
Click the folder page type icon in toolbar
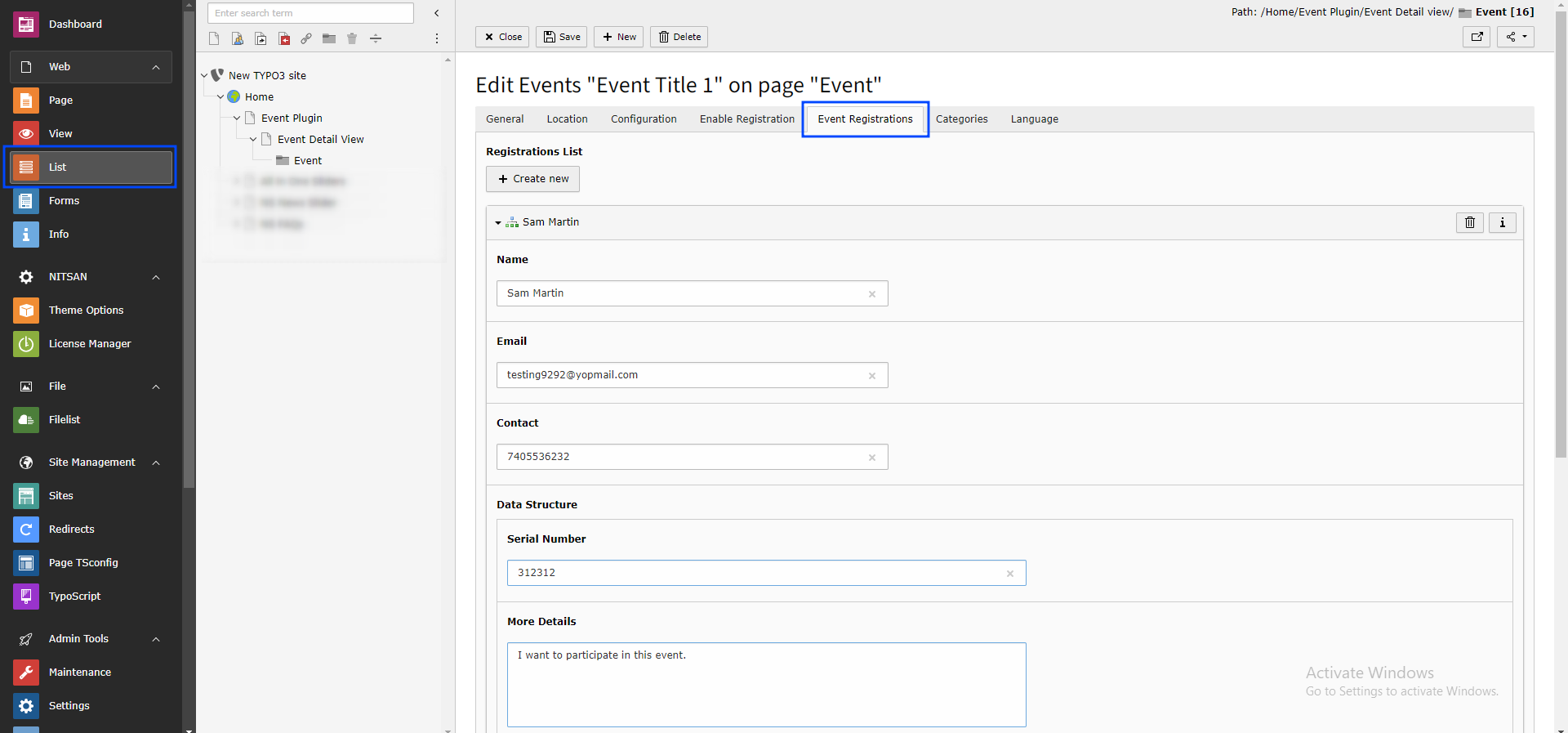click(329, 38)
